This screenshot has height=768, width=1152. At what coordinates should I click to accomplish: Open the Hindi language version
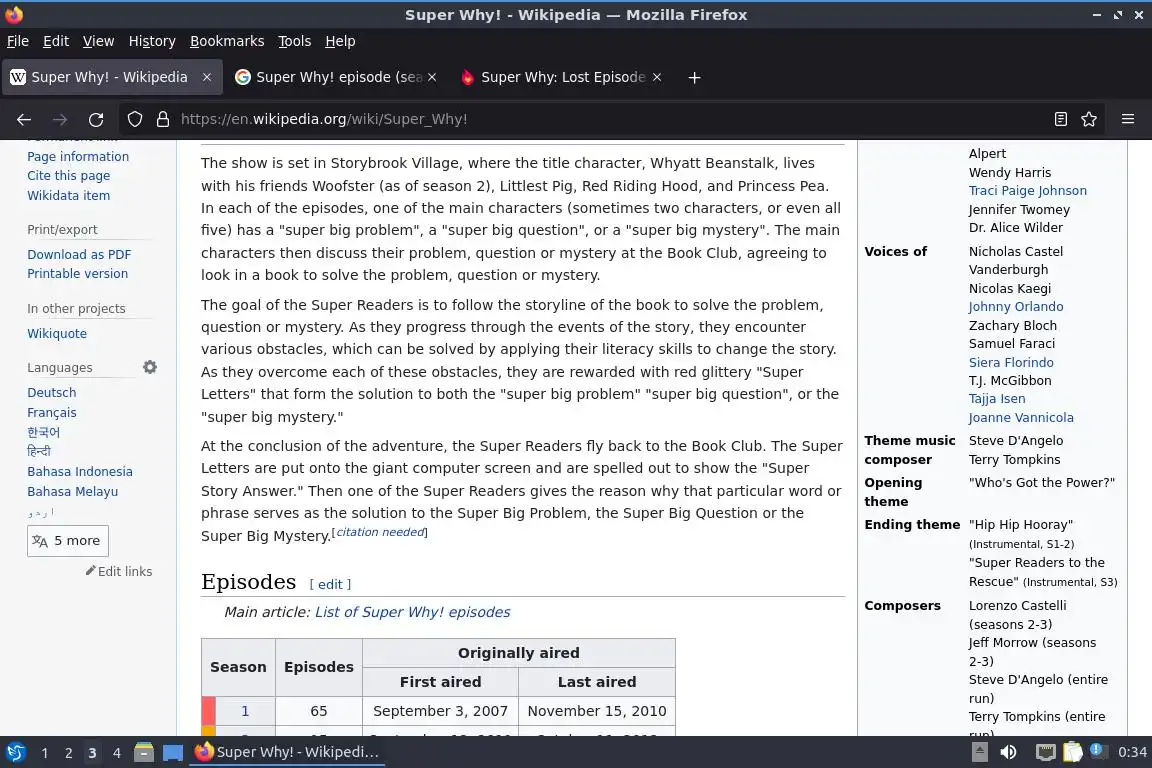pos(39,451)
